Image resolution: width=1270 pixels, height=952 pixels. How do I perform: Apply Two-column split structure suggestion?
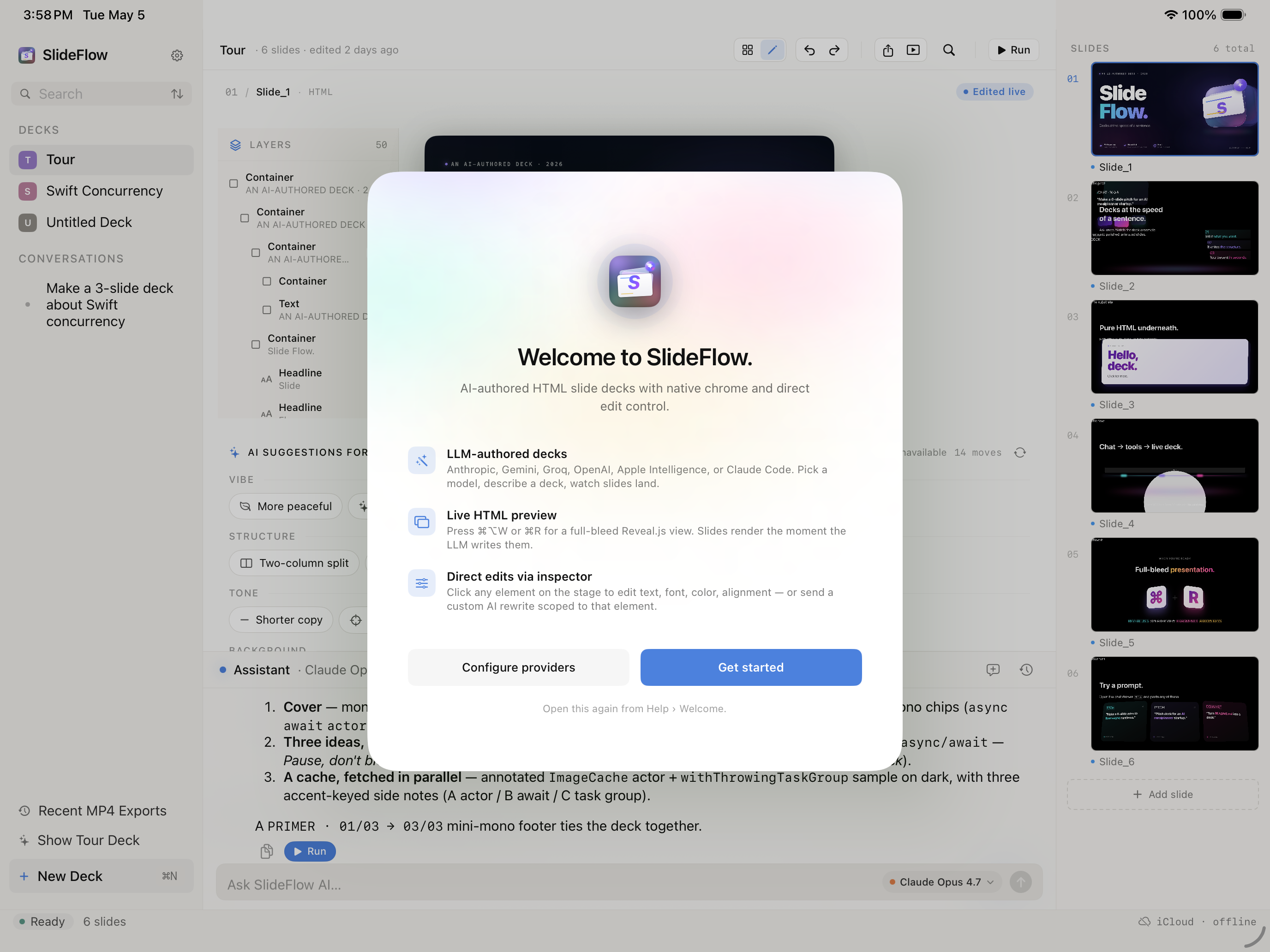click(x=294, y=564)
